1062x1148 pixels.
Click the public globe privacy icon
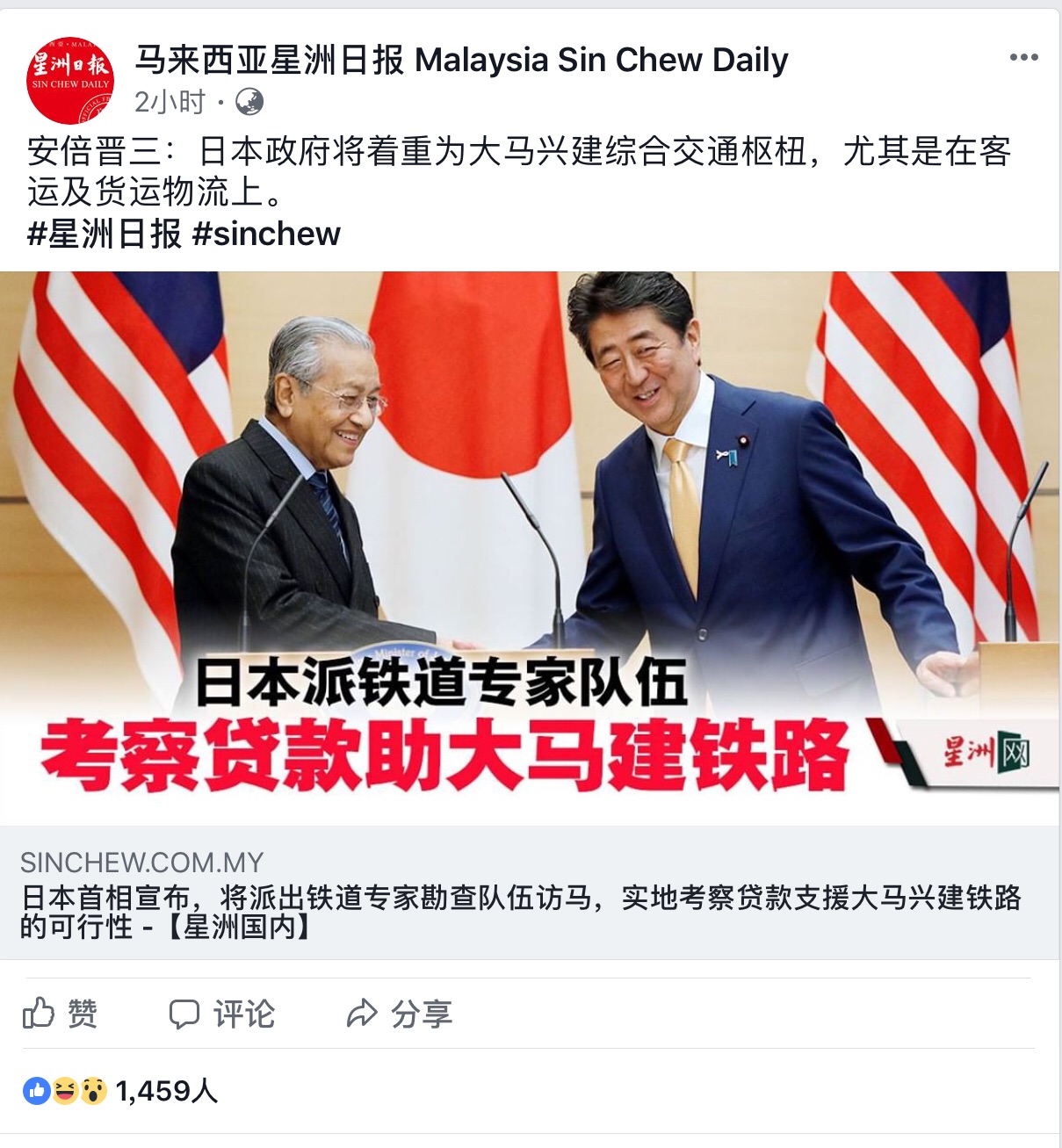click(x=249, y=103)
